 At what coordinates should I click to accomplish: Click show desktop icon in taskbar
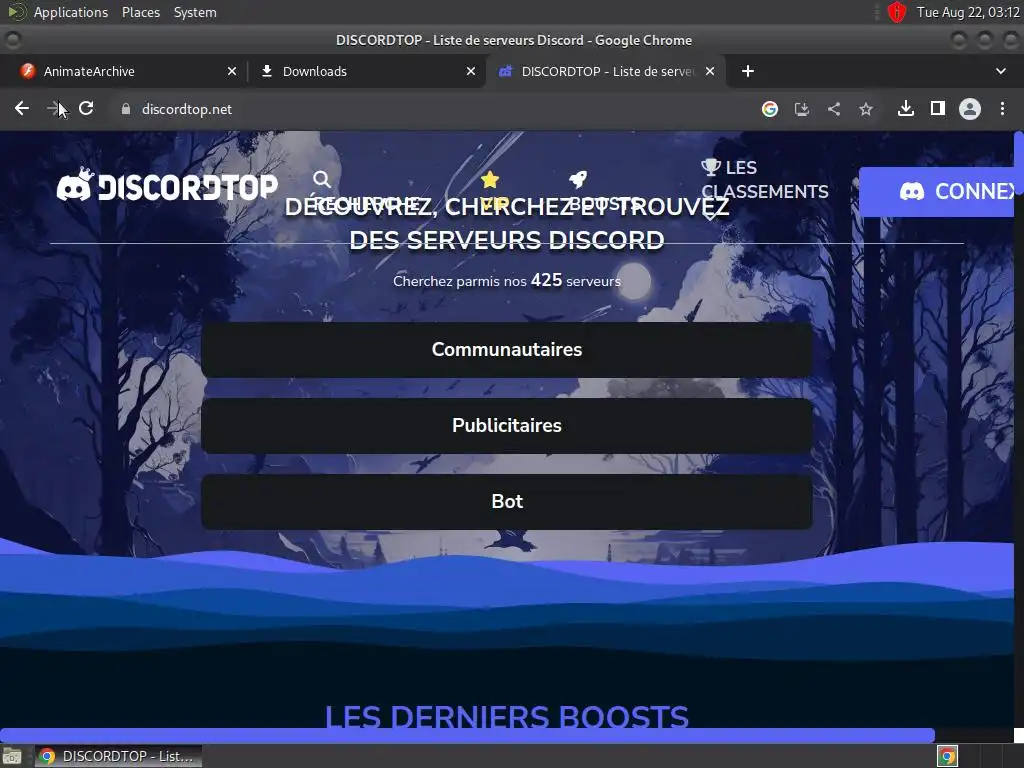tap(12, 756)
